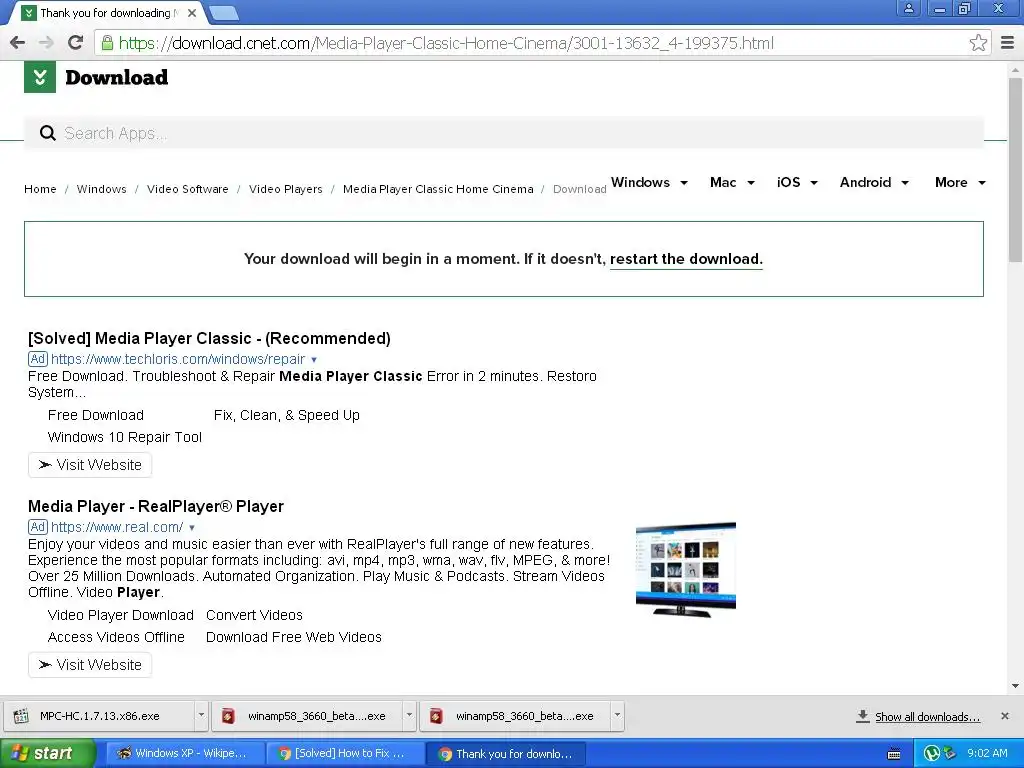Open the first winamp58_3660_beta download
Image resolution: width=1024 pixels, height=768 pixels.
pos(307,716)
